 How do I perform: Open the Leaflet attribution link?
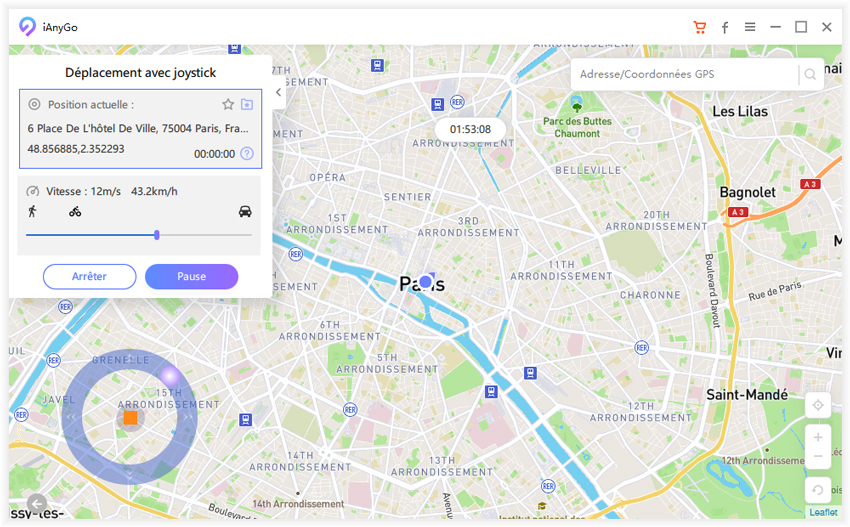coord(823,512)
